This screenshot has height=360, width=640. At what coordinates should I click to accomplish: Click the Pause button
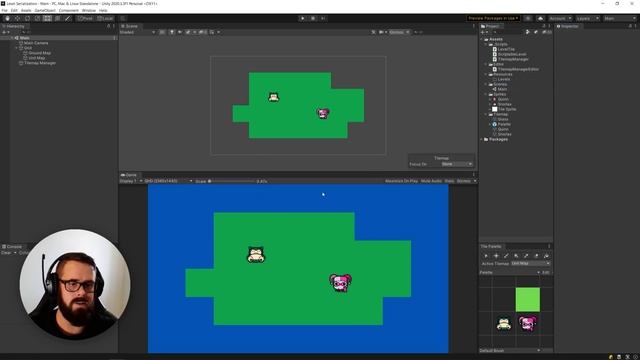pos(313,18)
